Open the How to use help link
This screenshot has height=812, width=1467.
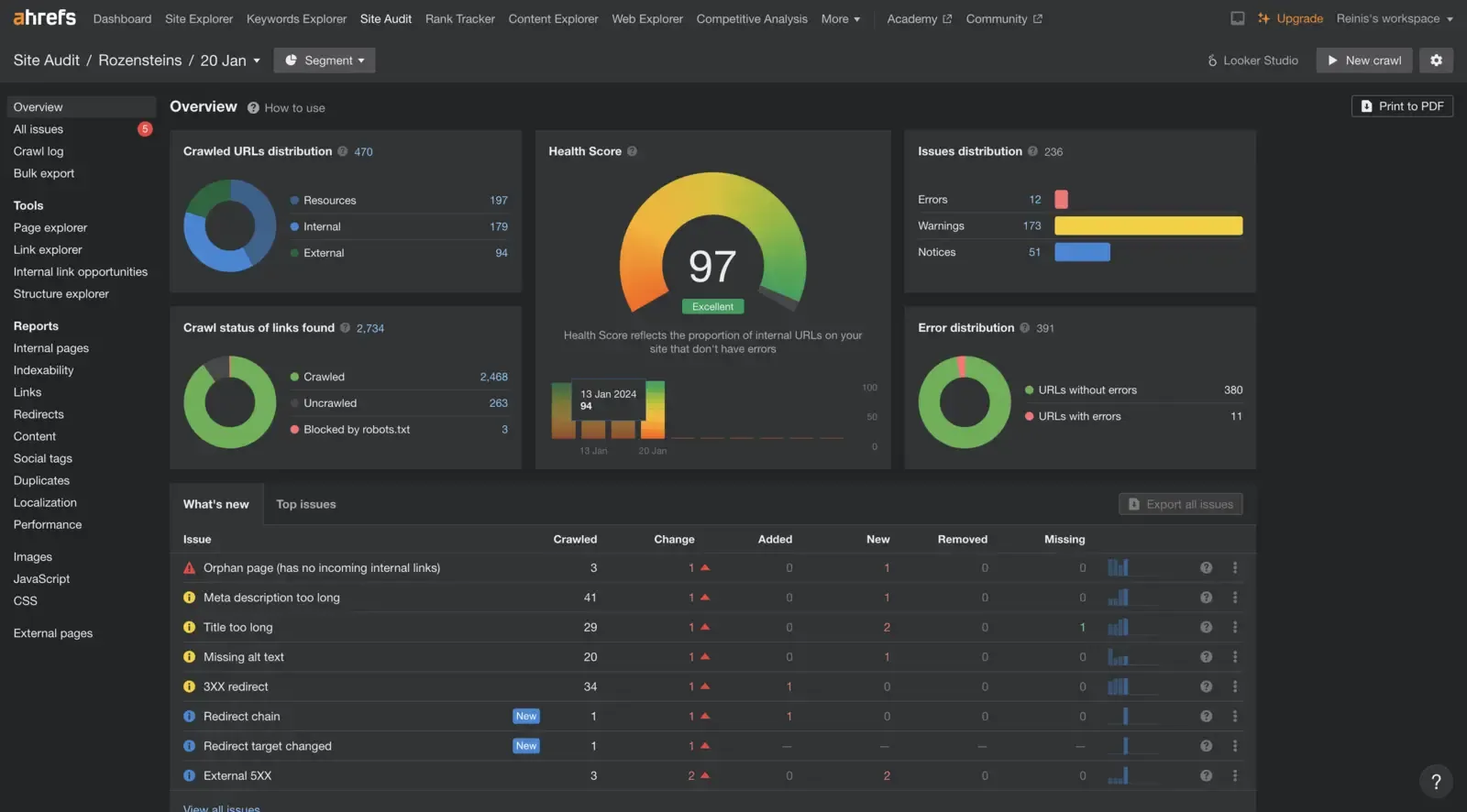[x=286, y=108]
